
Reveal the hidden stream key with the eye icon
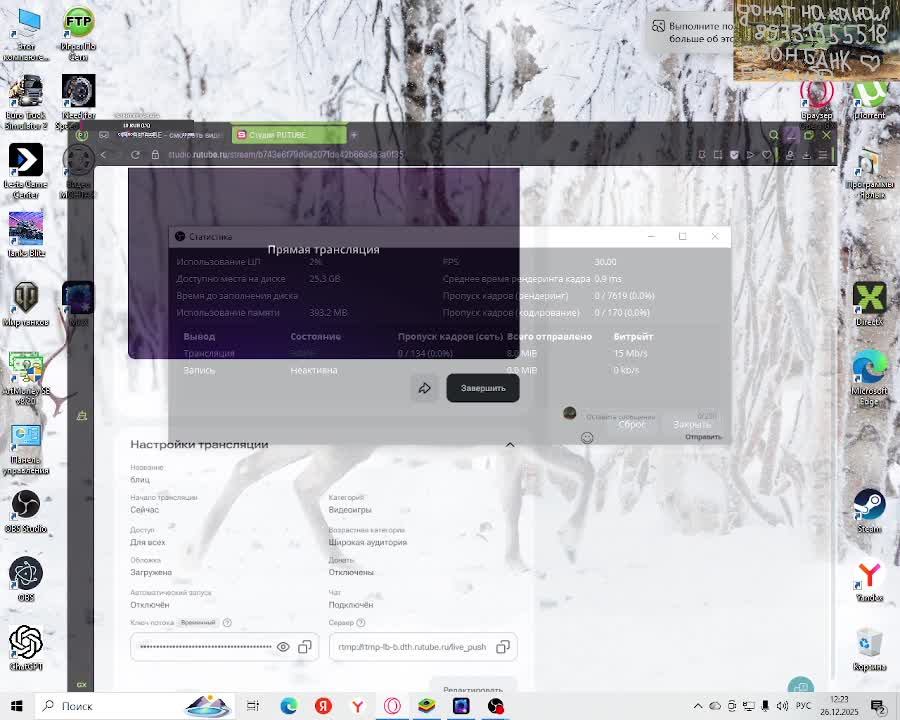(283, 647)
